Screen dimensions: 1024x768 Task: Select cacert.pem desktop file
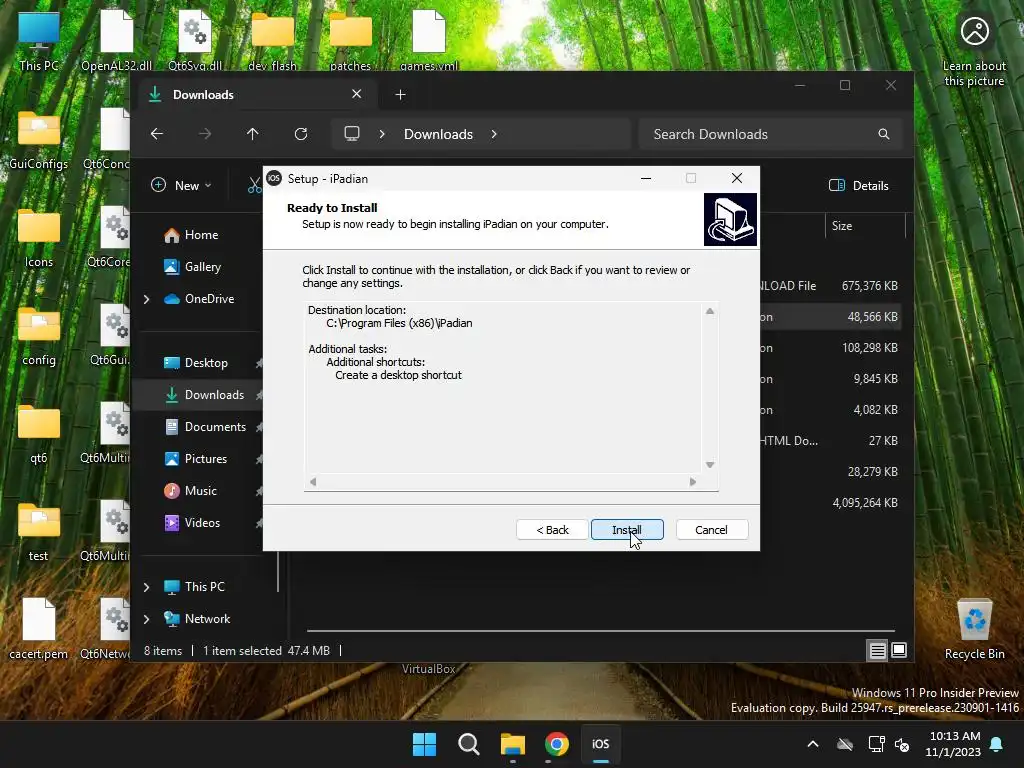[39, 629]
